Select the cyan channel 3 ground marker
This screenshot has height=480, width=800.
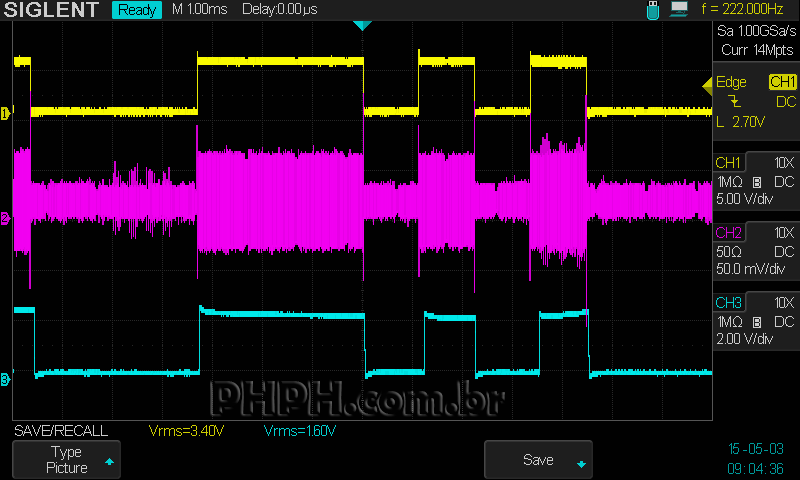(5, 379)
